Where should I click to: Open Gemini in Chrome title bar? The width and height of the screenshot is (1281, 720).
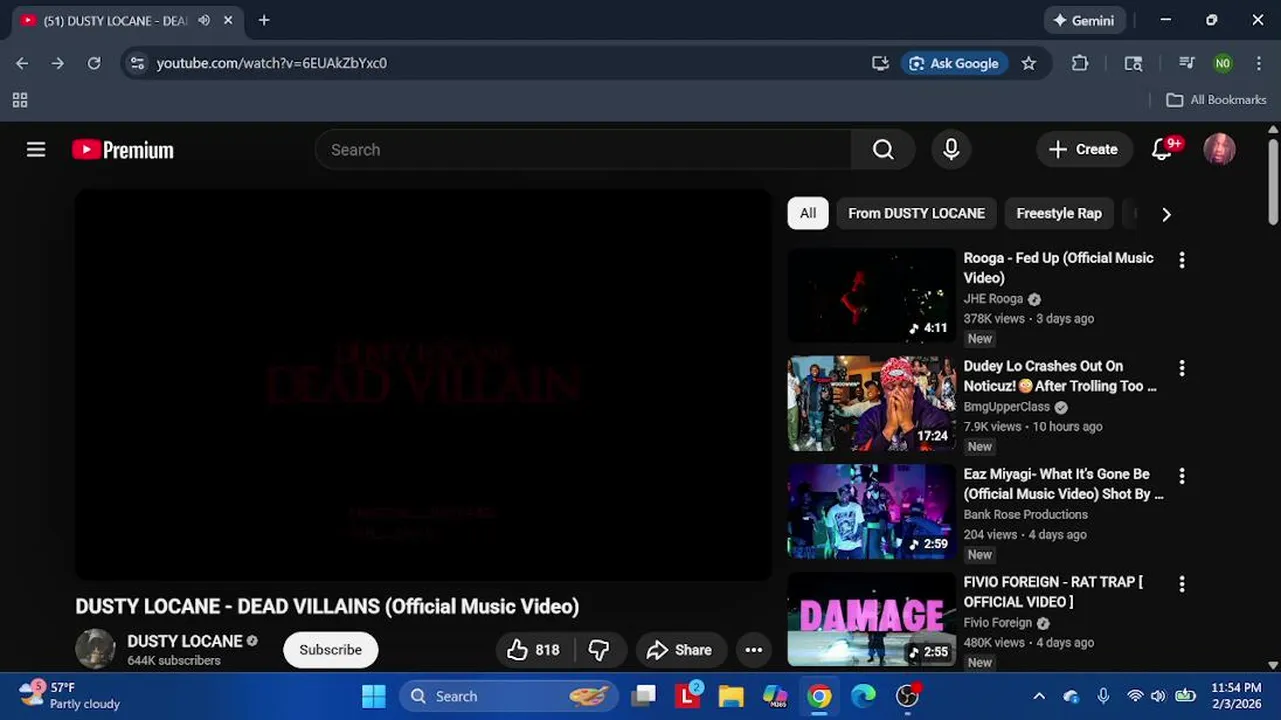pos(1085,20)
